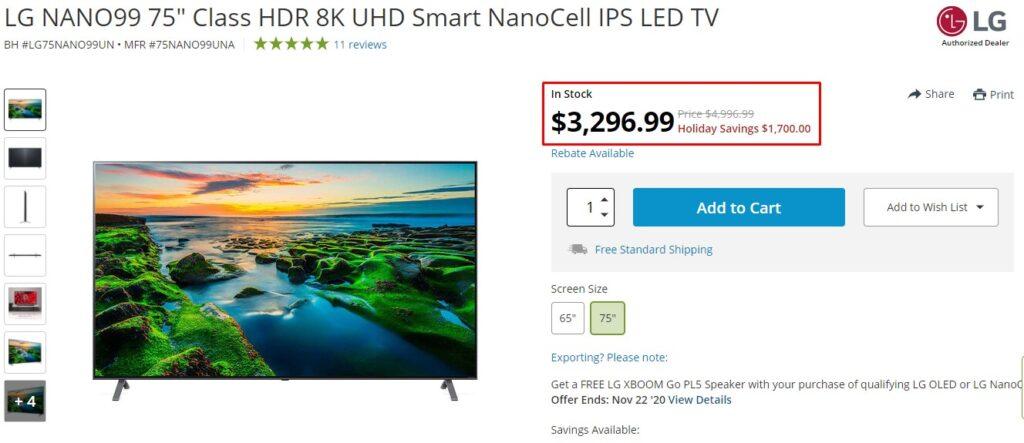Add the TV to cart

(739, 207)
